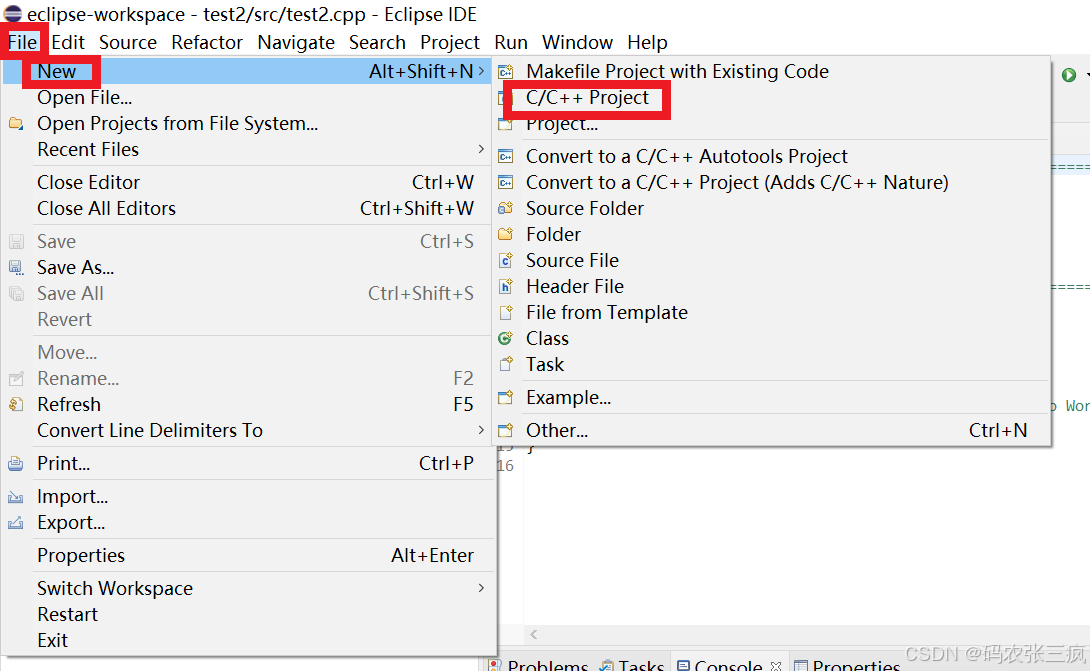Open the Help menu

647,42
